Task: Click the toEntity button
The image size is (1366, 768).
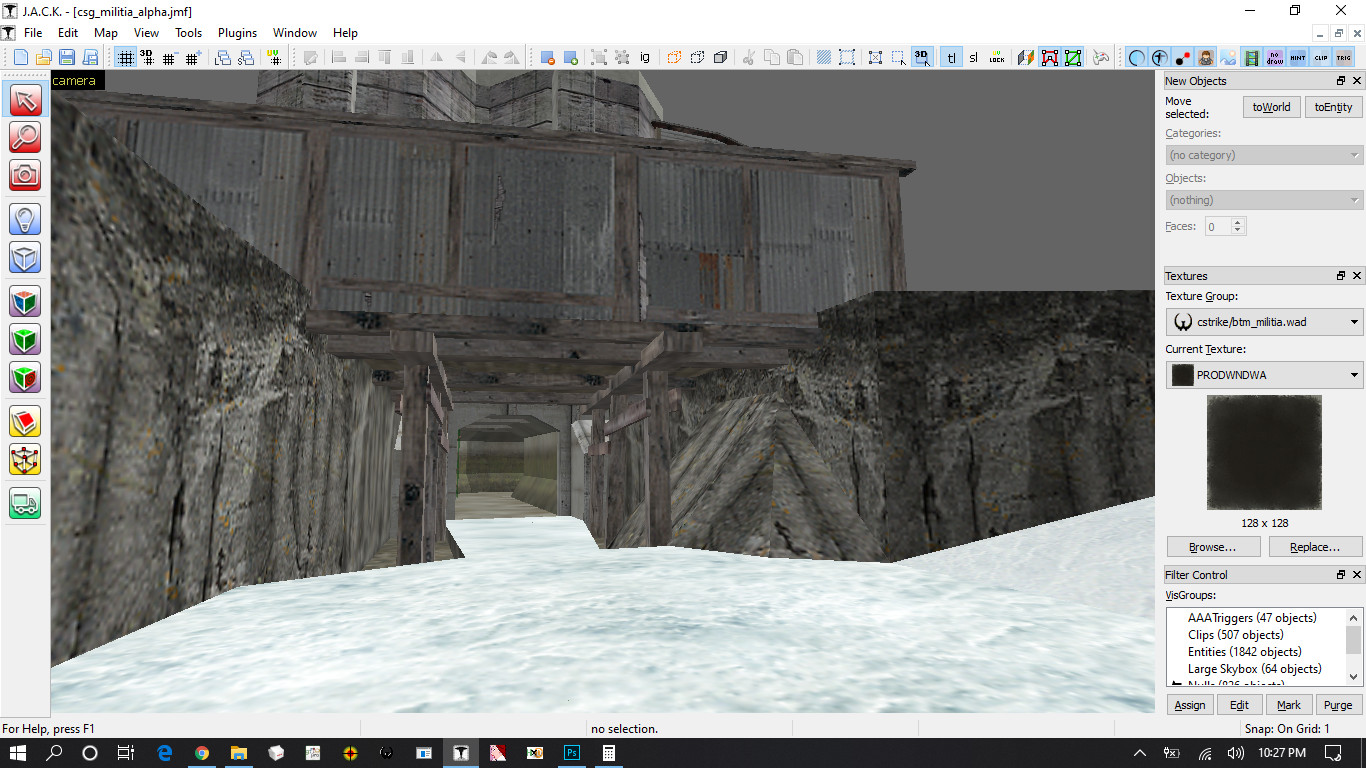Action: (1333, 107)
